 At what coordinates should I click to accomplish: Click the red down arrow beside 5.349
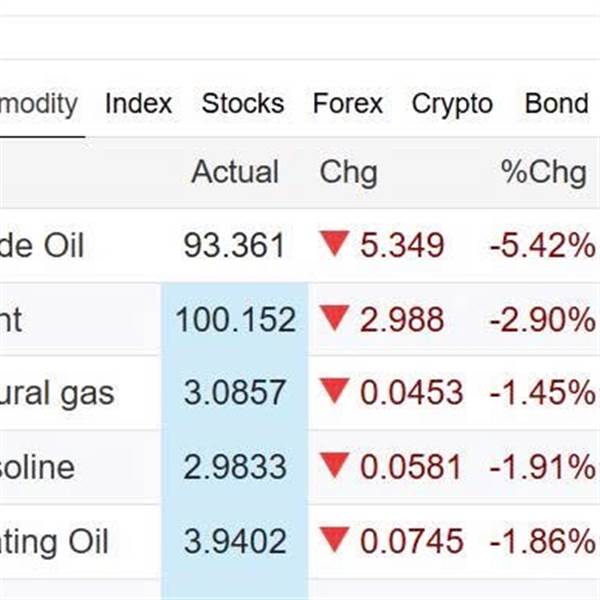[335, 244]
